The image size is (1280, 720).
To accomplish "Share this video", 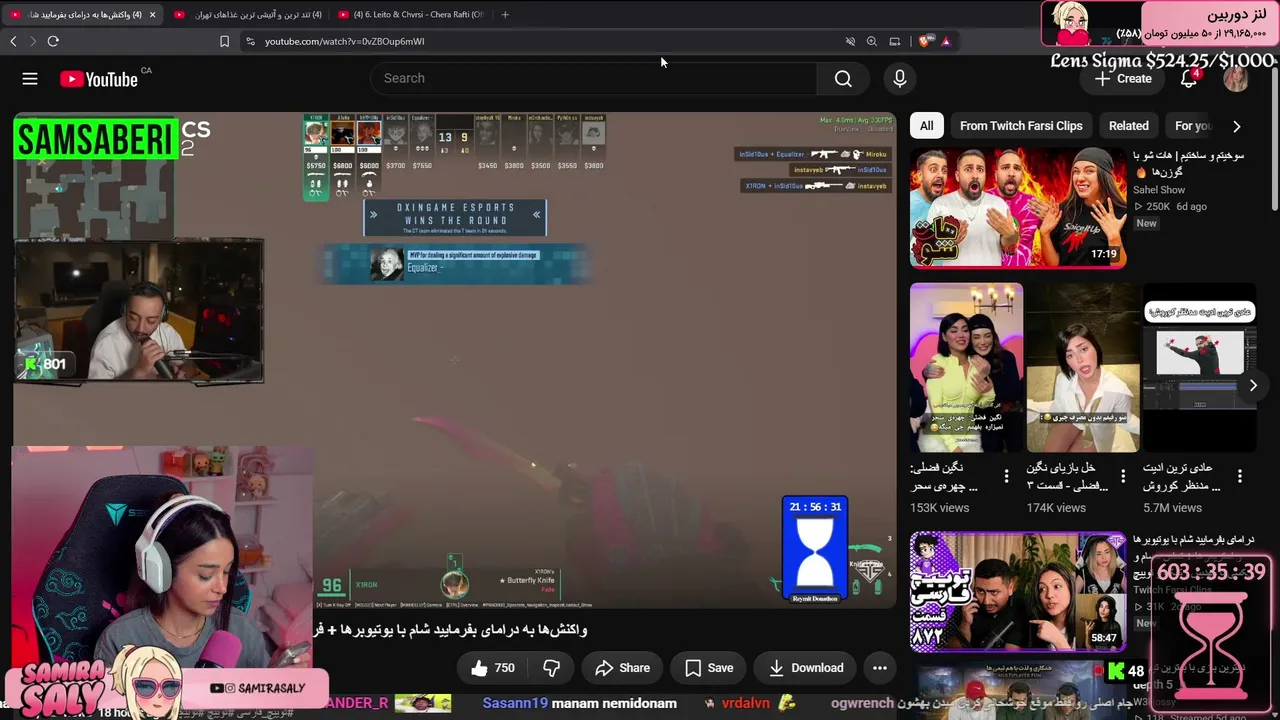I will point(622,668).
